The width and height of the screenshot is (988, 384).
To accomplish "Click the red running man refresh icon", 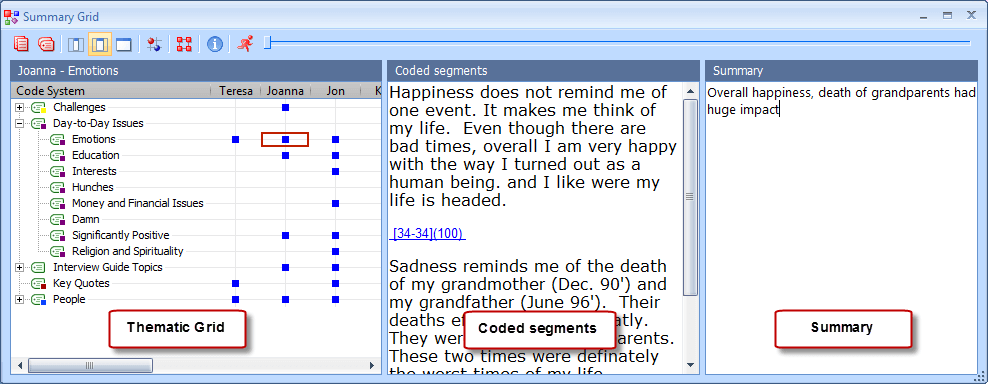I will tap(245, 44).
